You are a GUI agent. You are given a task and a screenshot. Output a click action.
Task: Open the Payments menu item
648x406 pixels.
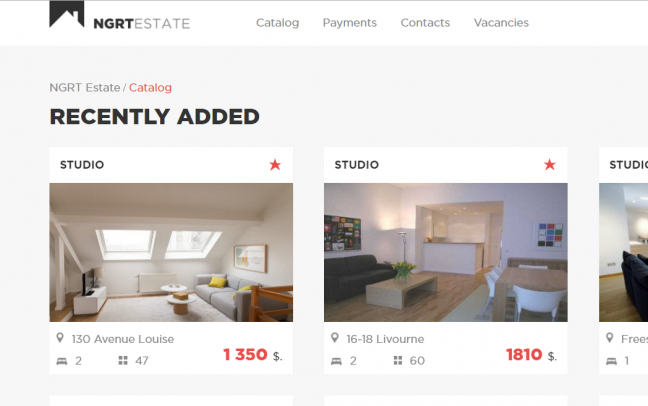[349, 23]
